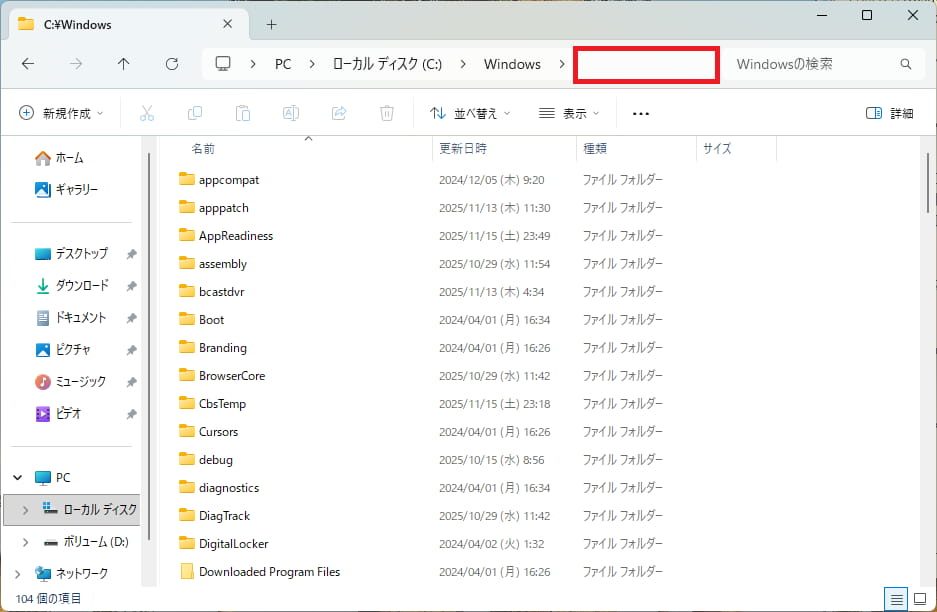Click the Rename icon in toolbar

pyautogui.click(x=291, y=113)
